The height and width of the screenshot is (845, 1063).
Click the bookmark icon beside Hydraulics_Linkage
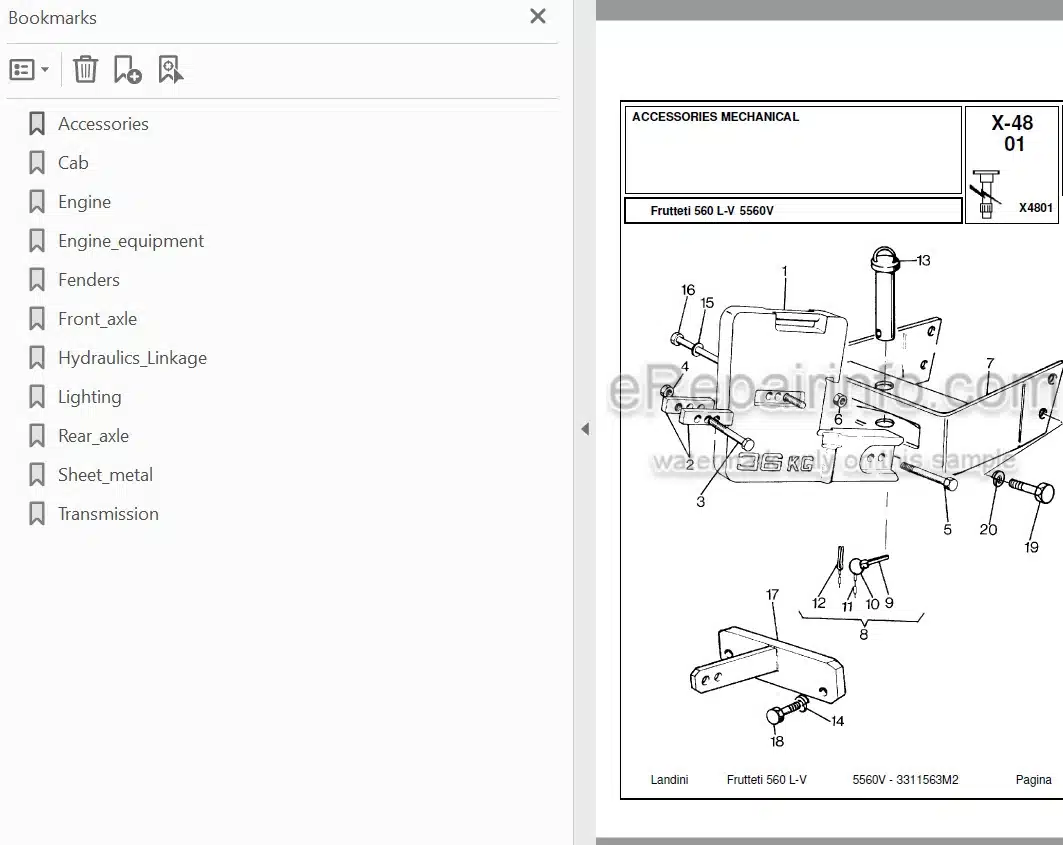click(x=37, y=358)
